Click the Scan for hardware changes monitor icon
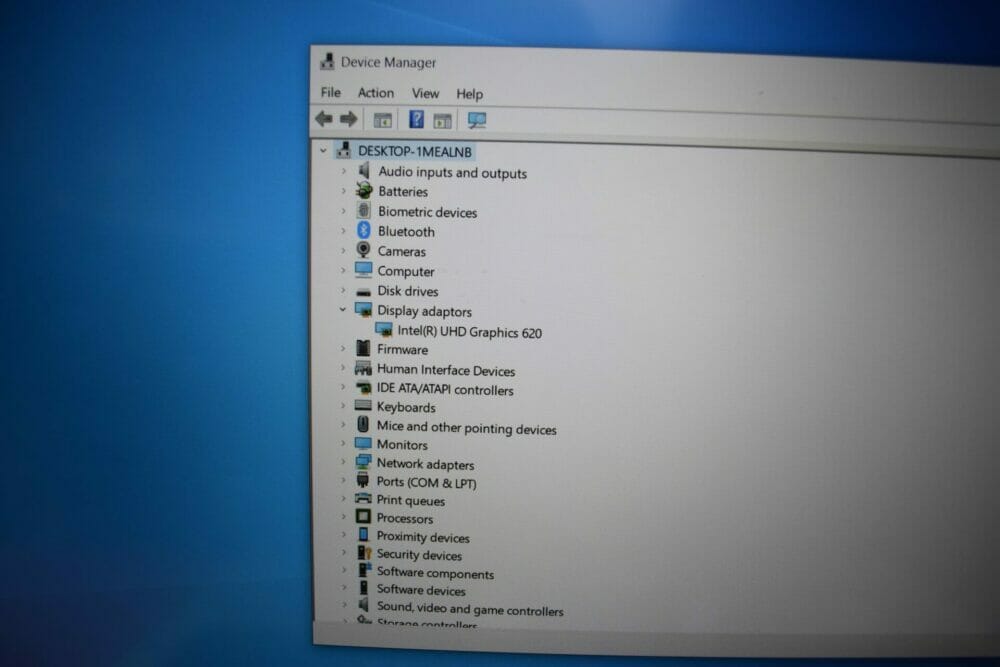 (x=476, y=121)
